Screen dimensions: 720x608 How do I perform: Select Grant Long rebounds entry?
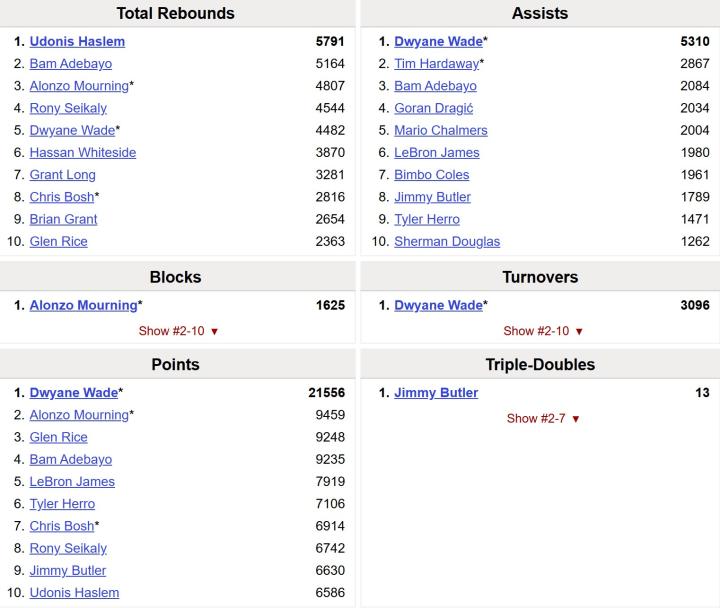click(62, 175)
